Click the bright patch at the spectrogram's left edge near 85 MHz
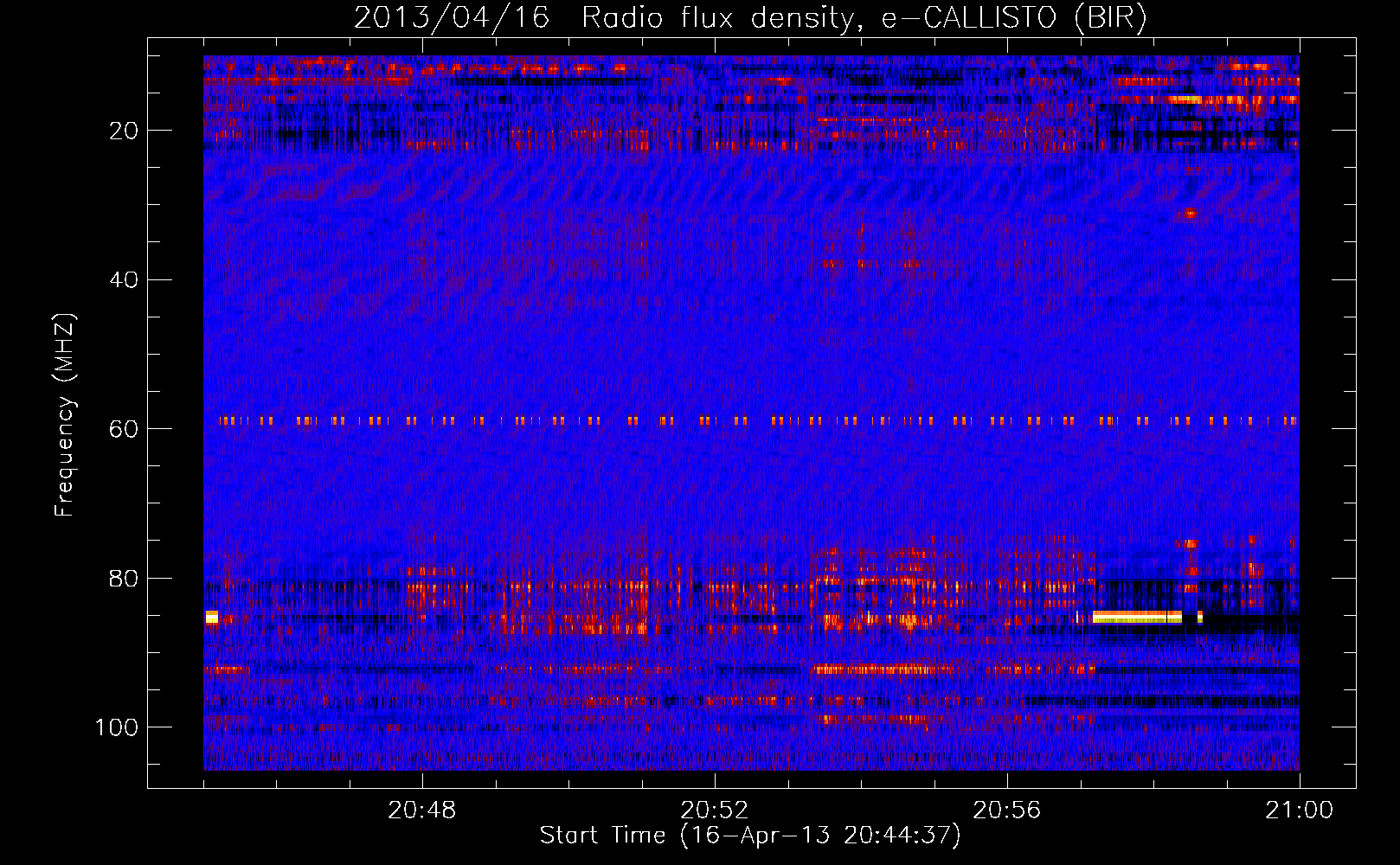 211,617
